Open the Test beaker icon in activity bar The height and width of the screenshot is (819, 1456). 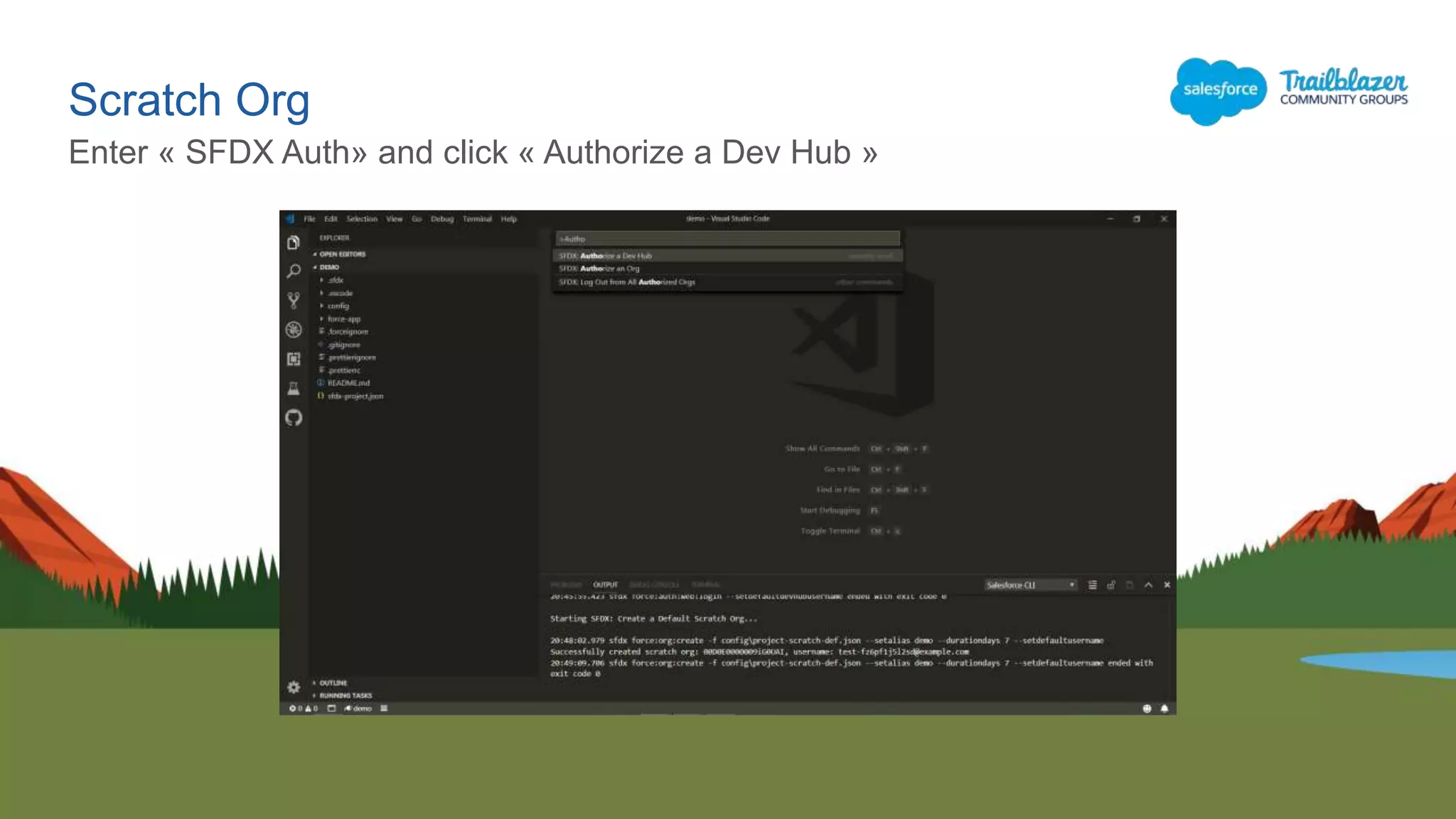[x=294, y=388]
